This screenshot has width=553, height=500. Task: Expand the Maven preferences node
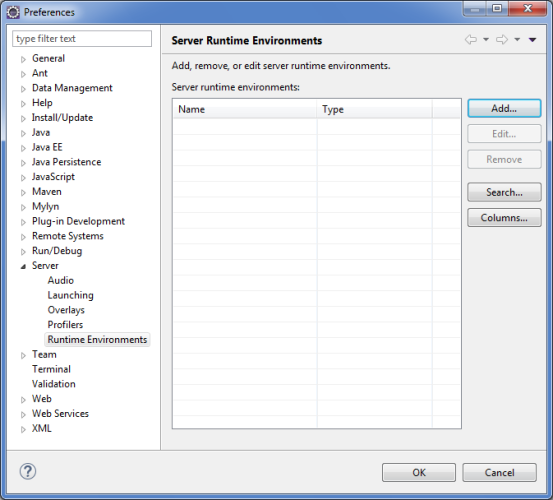(x=23, y=193)
